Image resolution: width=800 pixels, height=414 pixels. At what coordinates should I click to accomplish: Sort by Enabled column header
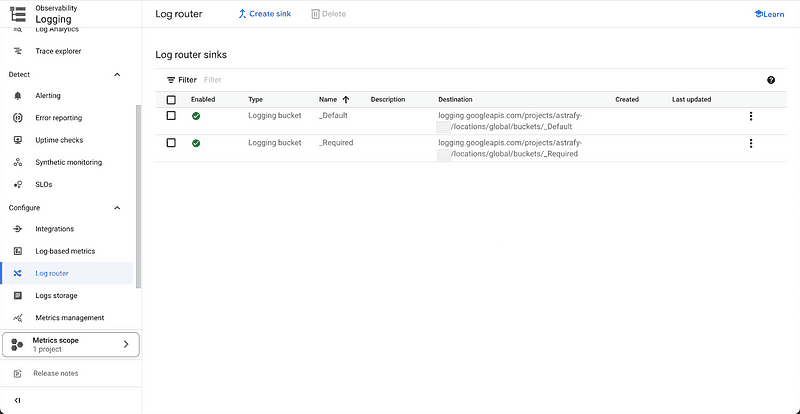point(203,100)
